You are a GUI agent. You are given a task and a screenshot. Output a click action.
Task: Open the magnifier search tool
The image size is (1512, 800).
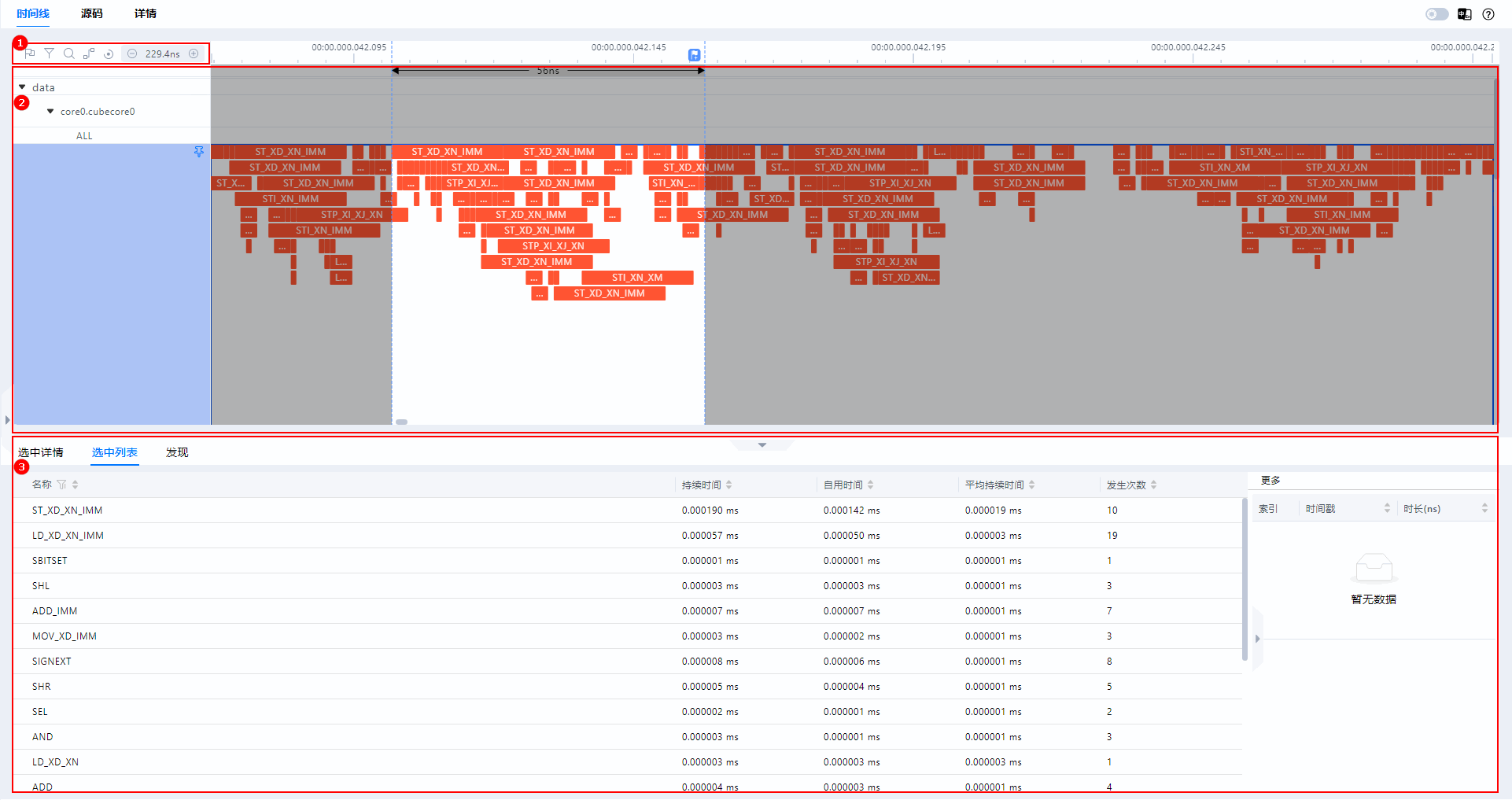coord(68,53)
